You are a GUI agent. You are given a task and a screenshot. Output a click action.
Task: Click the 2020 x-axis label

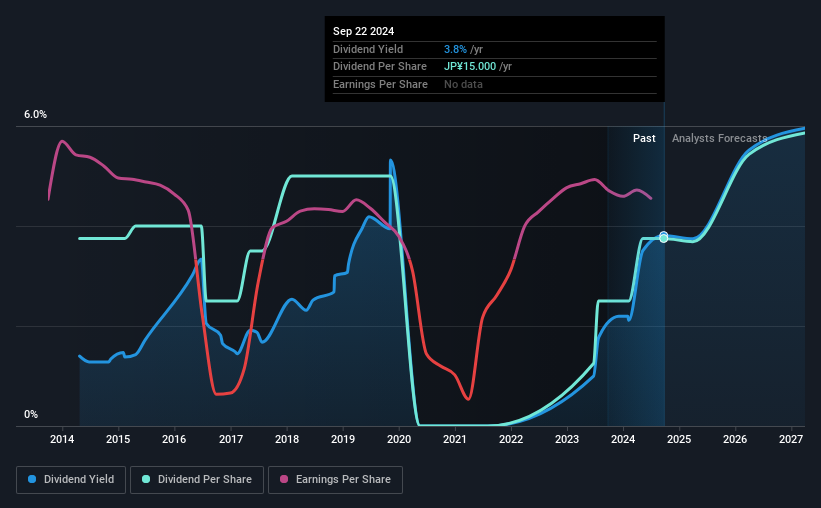(399, 439)
